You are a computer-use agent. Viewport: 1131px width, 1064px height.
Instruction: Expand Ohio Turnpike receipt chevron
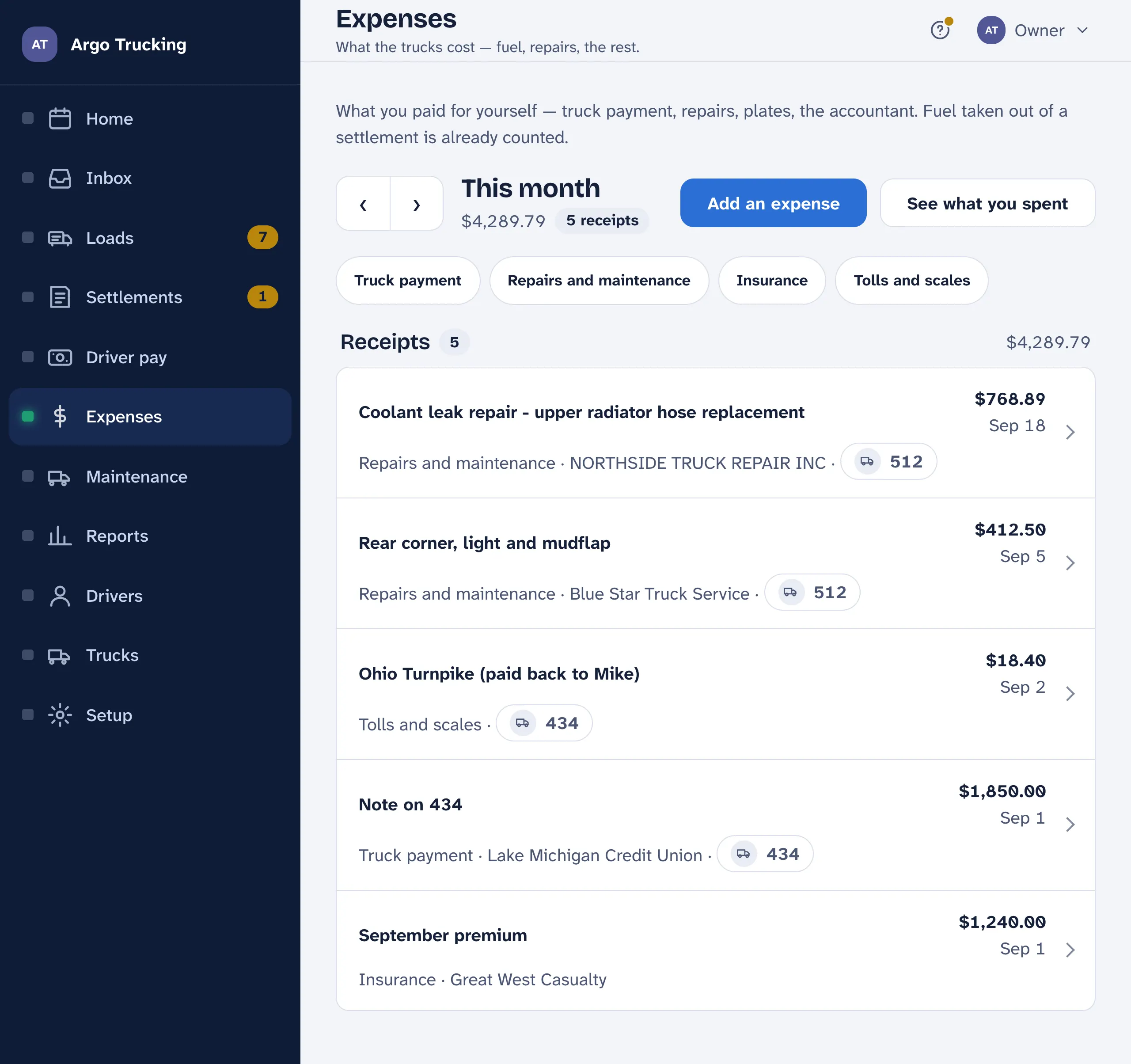tap(1070, 694)
